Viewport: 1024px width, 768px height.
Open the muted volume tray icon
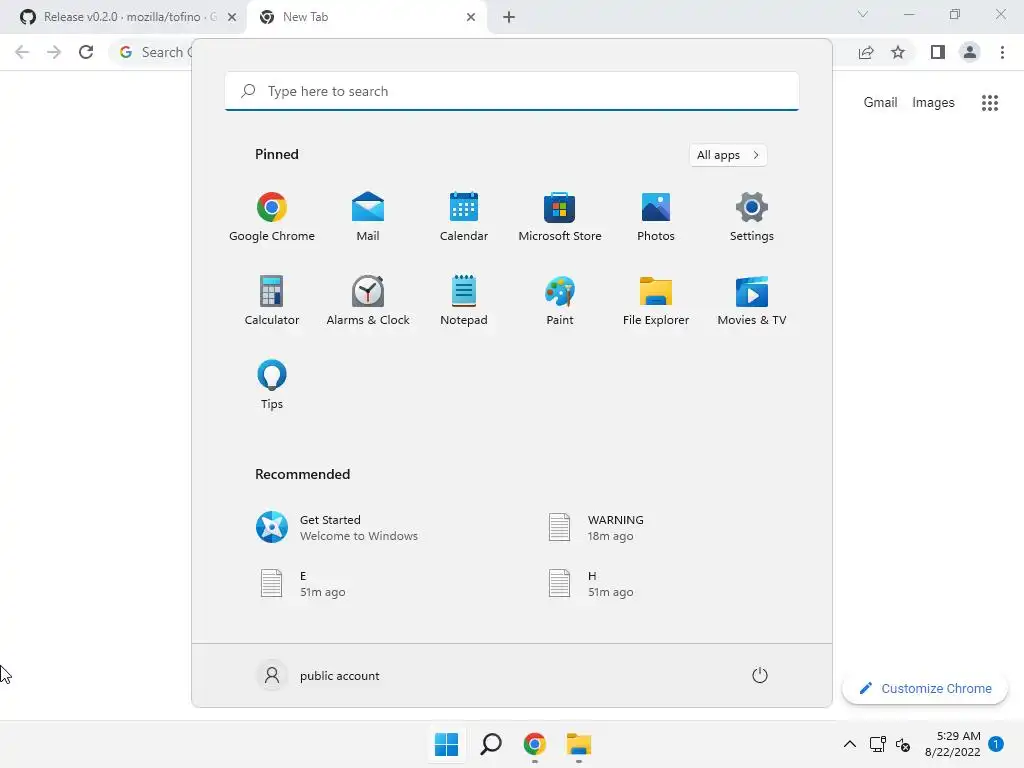(x=903, y=744)
